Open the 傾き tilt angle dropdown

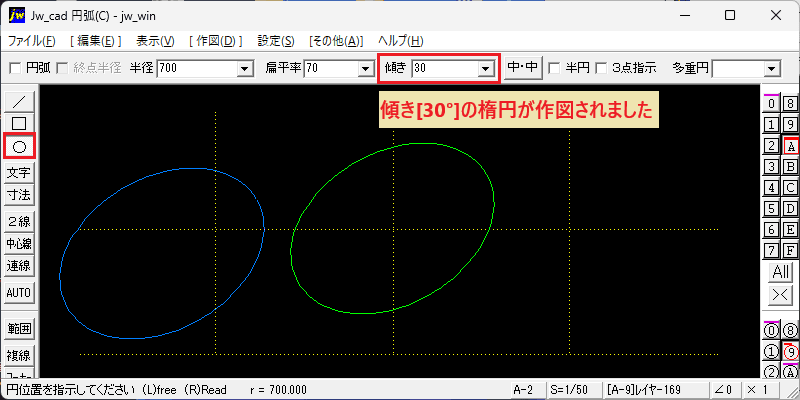point(484,68)
